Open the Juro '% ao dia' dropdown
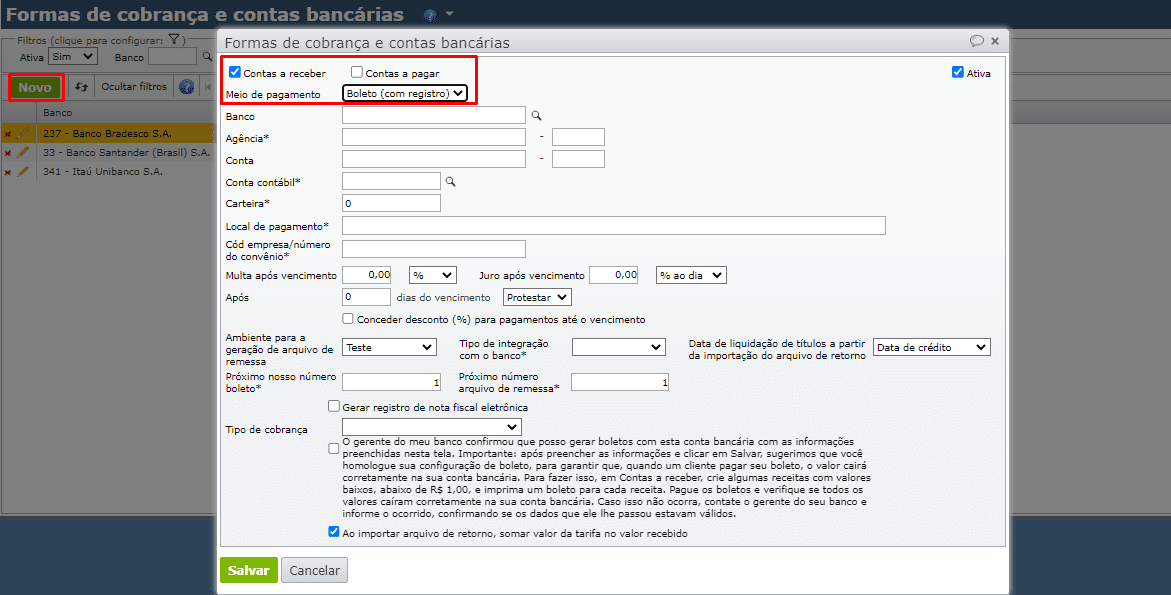 pyautogui.click(x=691, y=275)
